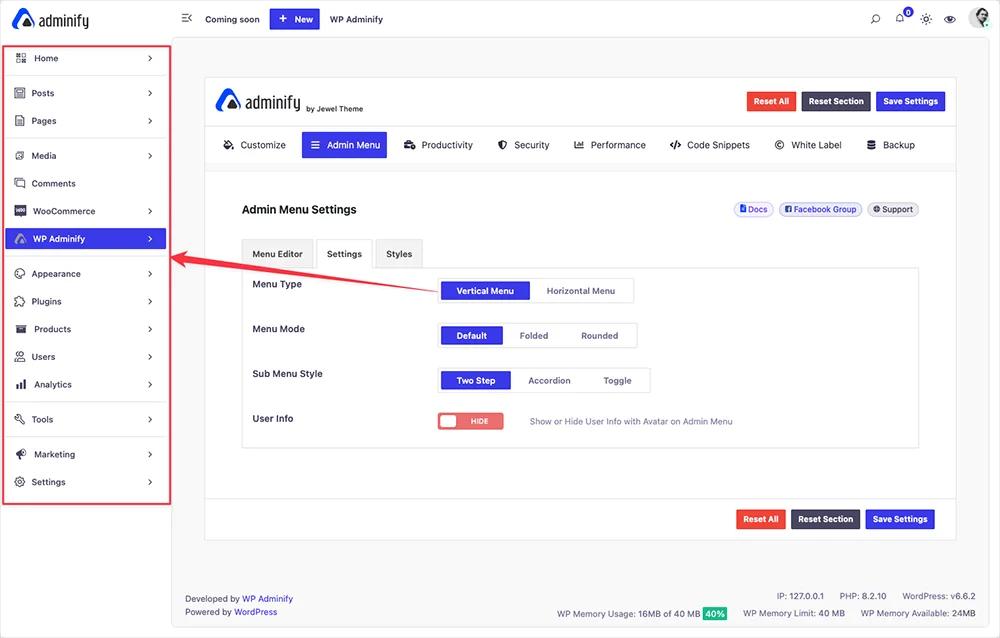Expand the Home menu chevron
The image size is (1000, 638).
150,58
